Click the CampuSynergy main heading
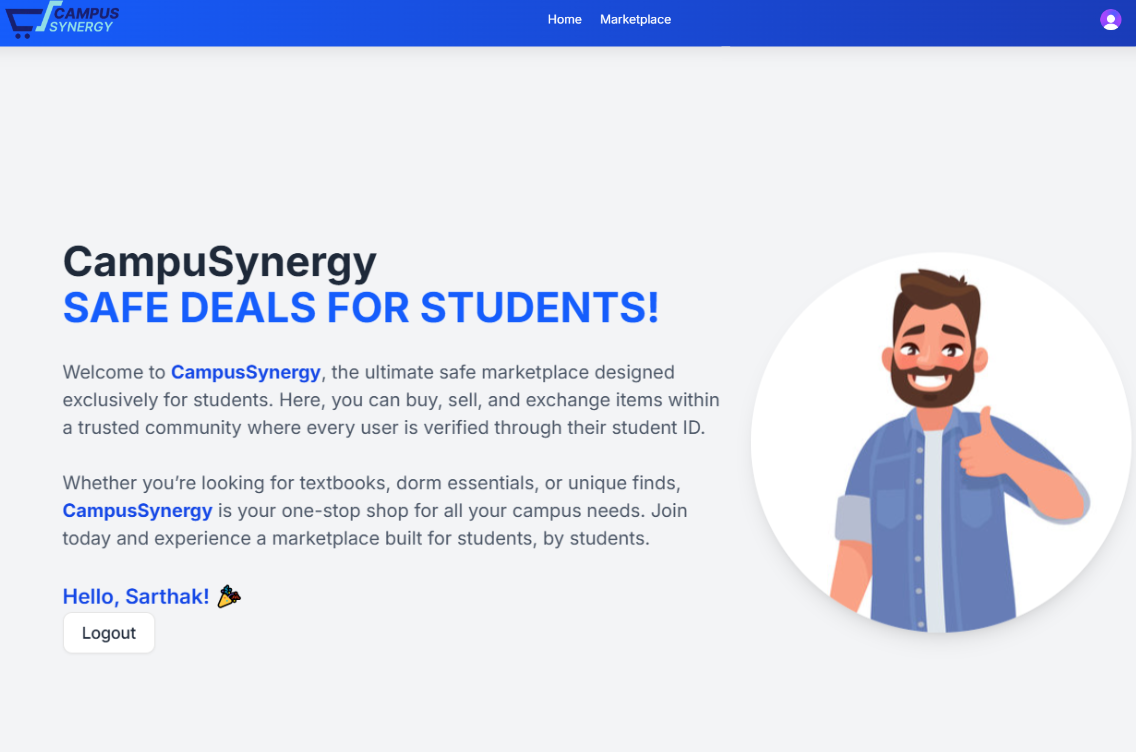 click(x=220, y=262)
